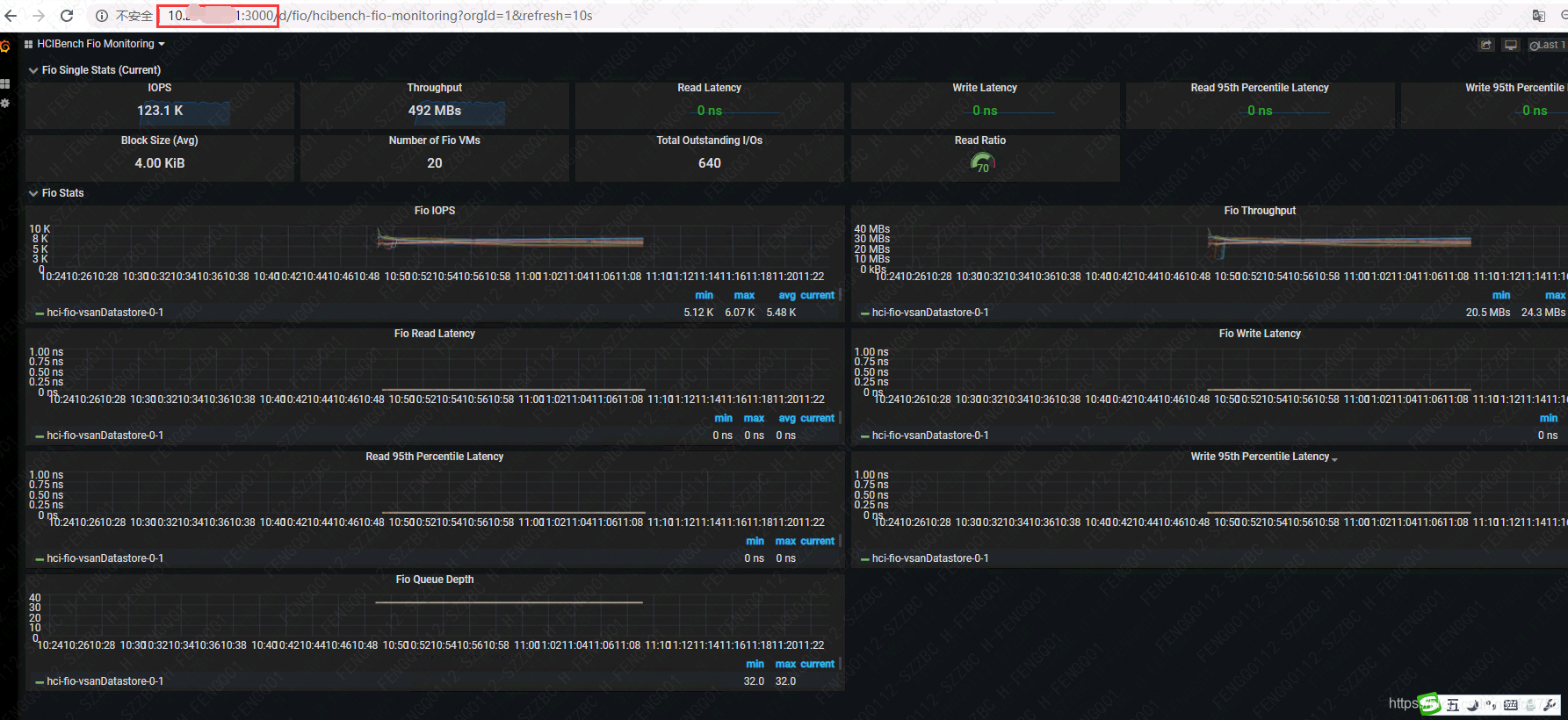The width and height of the screenshot is (1568, 720).
Task: Click the Read 95th Percentile Latency stat title
Action: (x=1260, y=88)
